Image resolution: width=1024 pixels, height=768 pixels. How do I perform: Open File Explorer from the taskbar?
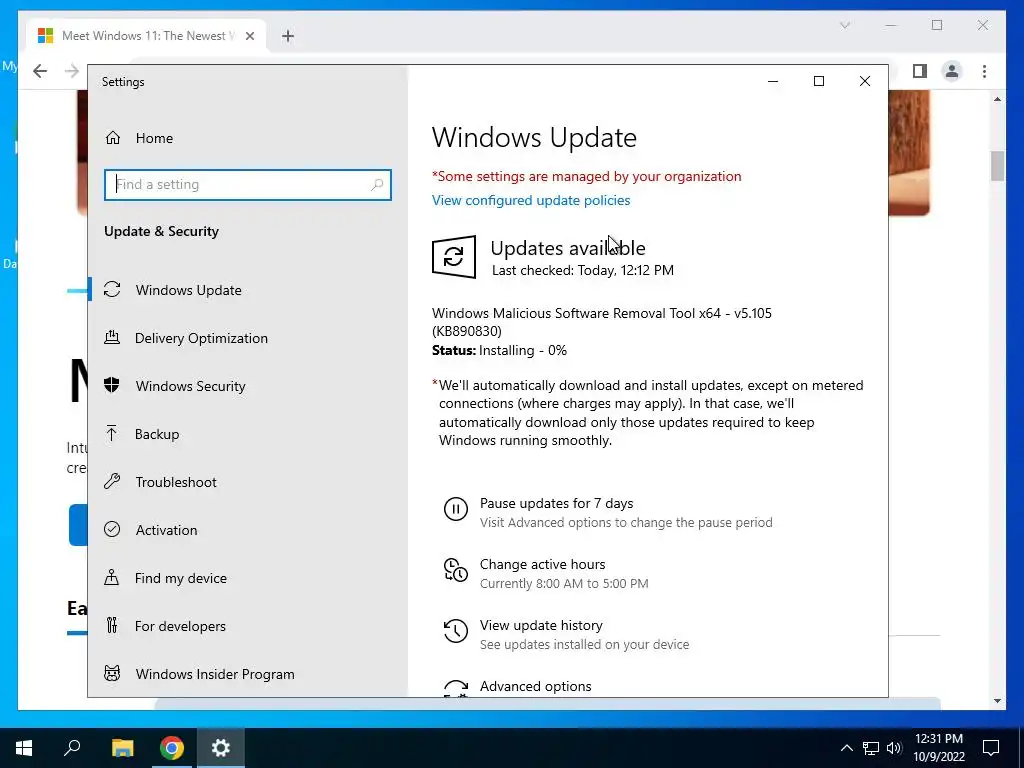pos(122,748)
